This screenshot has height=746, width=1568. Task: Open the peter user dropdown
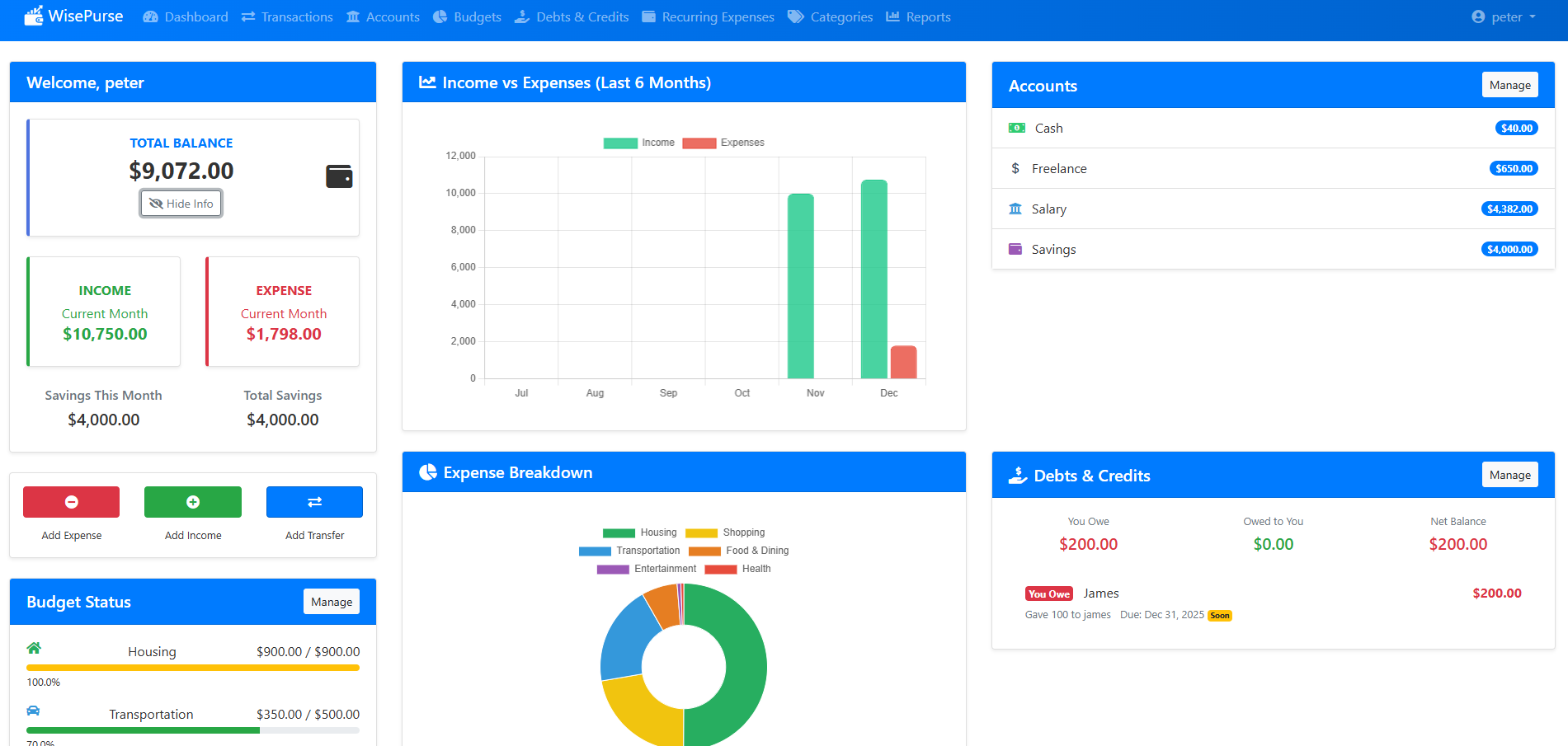tap(1503, 16)
